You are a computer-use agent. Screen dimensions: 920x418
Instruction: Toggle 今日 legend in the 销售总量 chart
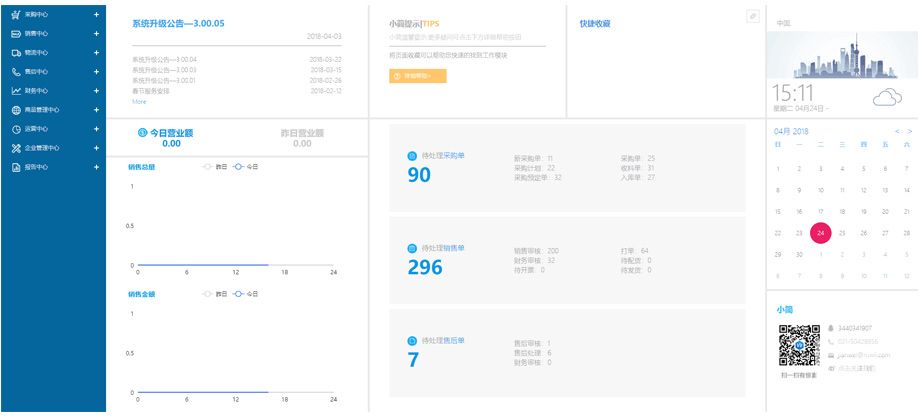245,168
